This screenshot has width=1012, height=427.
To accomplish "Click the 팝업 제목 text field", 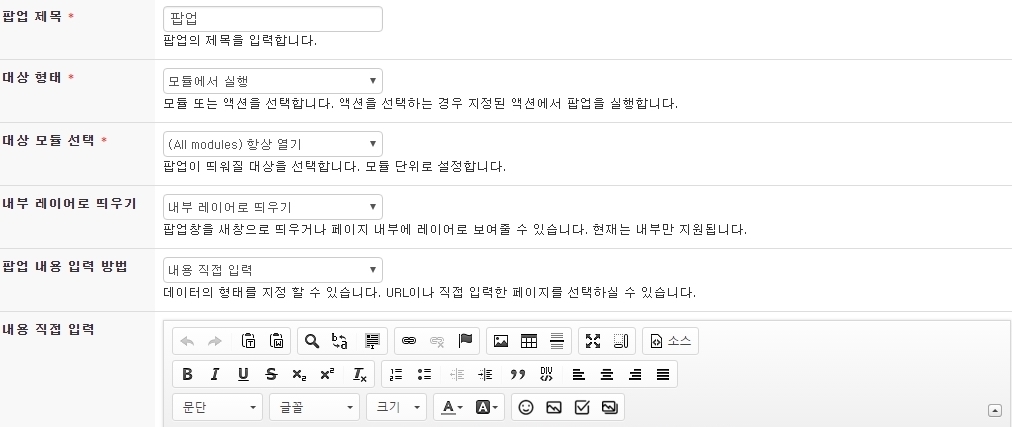I will point(272,19).
